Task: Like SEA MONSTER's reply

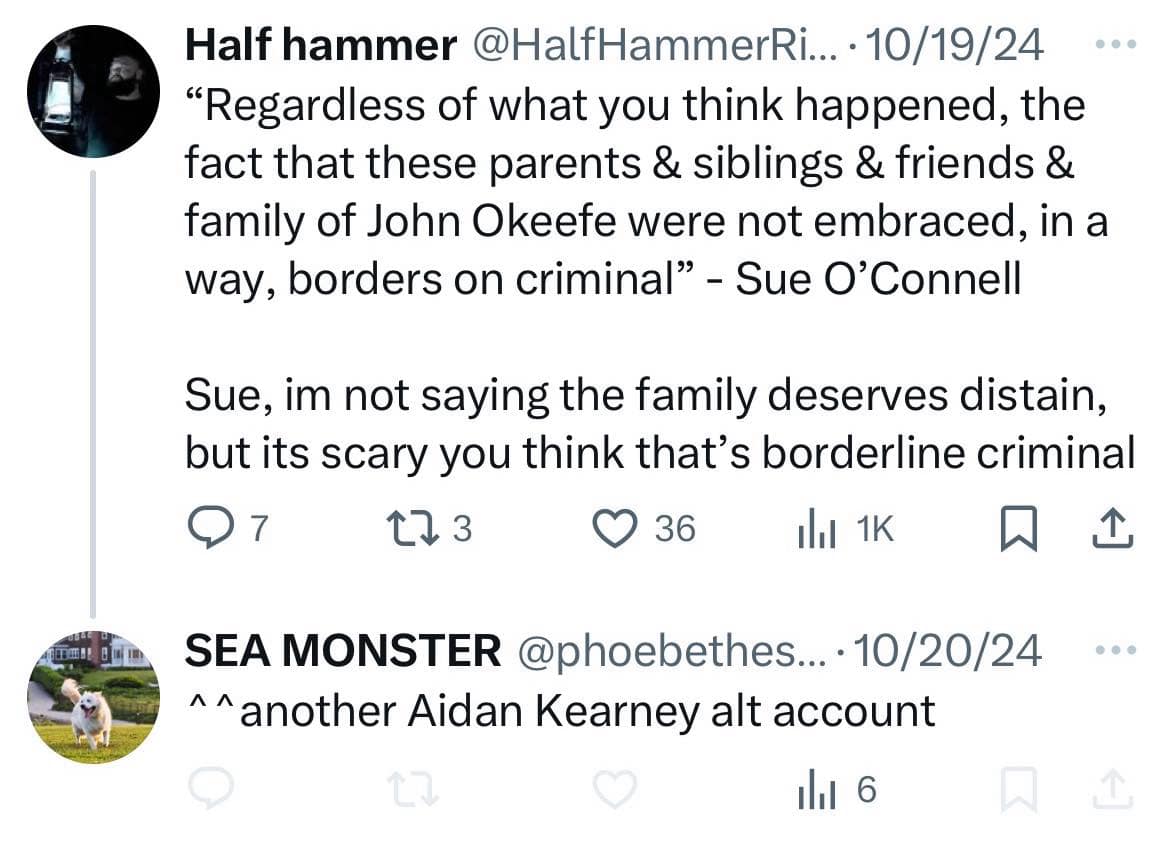Action: click(615, 789)
